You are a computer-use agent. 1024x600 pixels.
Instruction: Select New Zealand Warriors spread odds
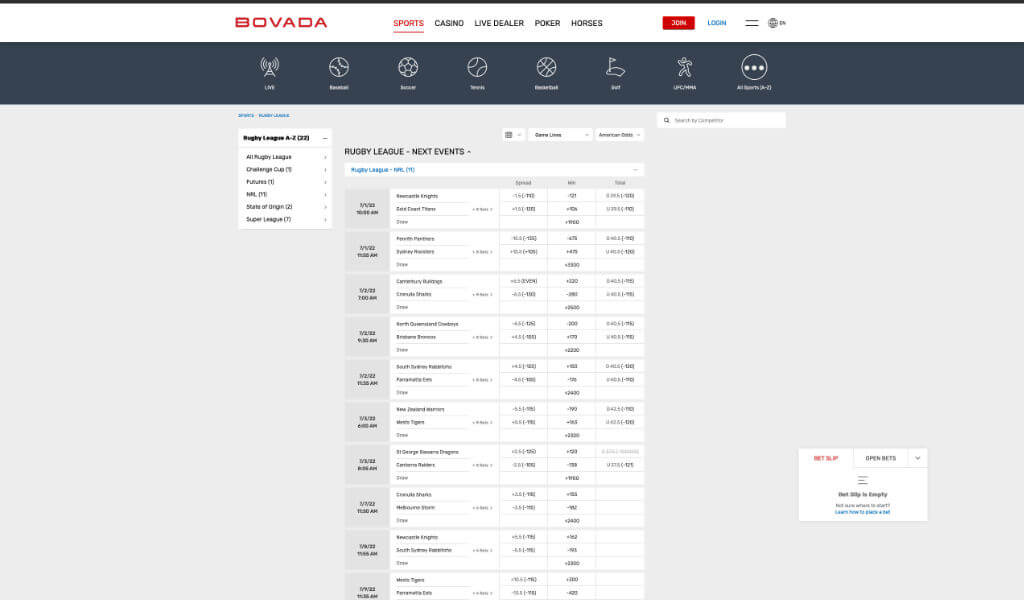[523, 409]
